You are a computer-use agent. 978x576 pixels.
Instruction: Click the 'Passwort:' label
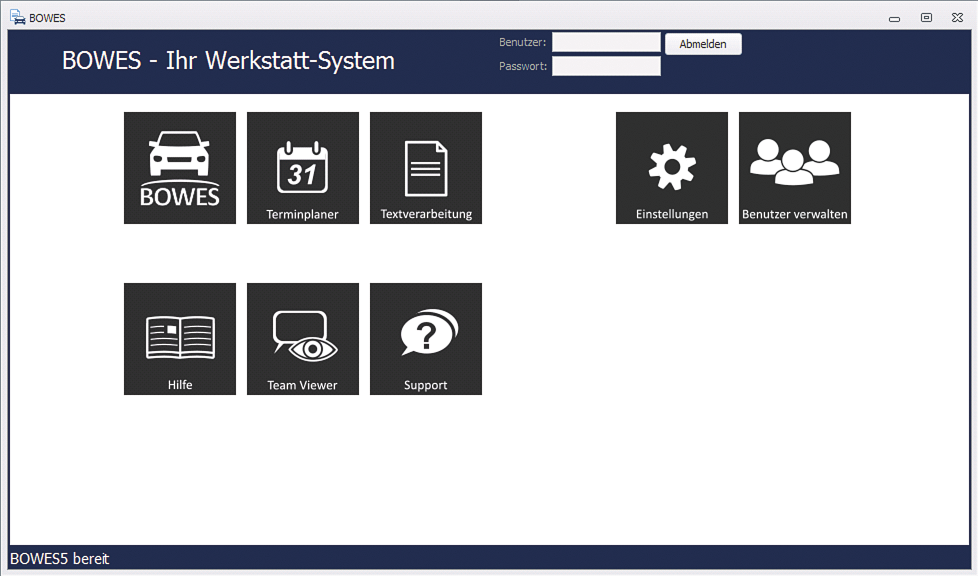pos(522,66)
